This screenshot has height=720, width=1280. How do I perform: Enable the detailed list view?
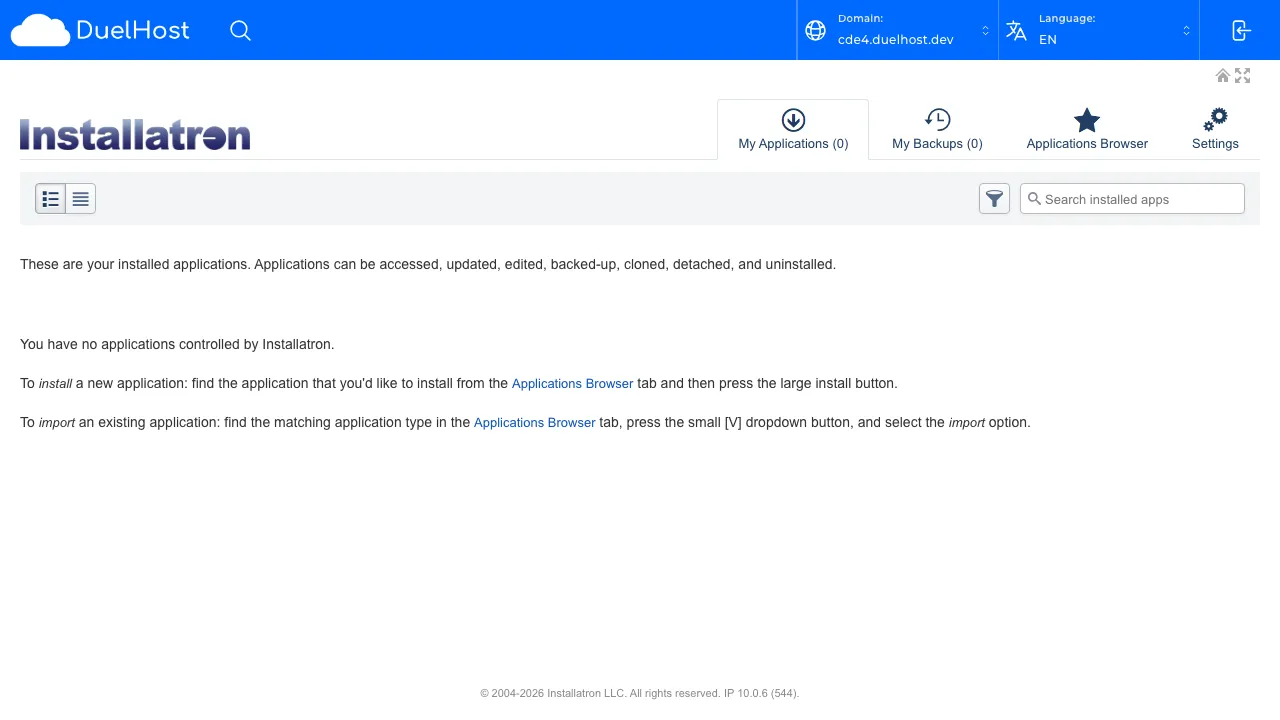click(51, 198)
